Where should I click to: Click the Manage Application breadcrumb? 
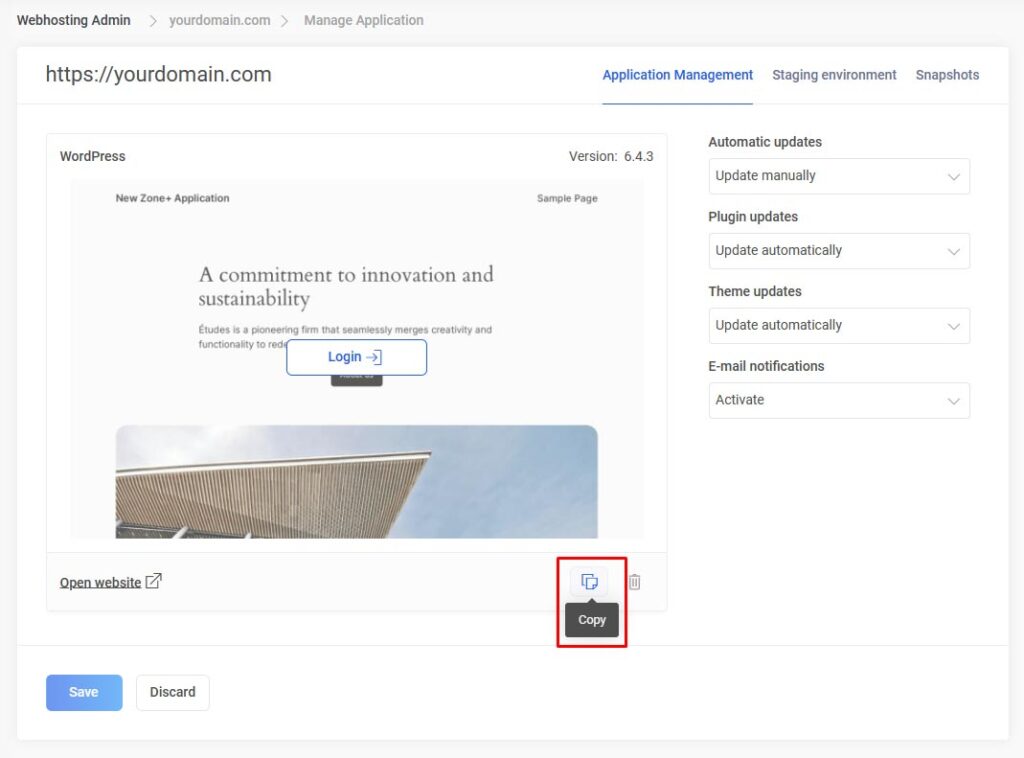click(363, 20)
